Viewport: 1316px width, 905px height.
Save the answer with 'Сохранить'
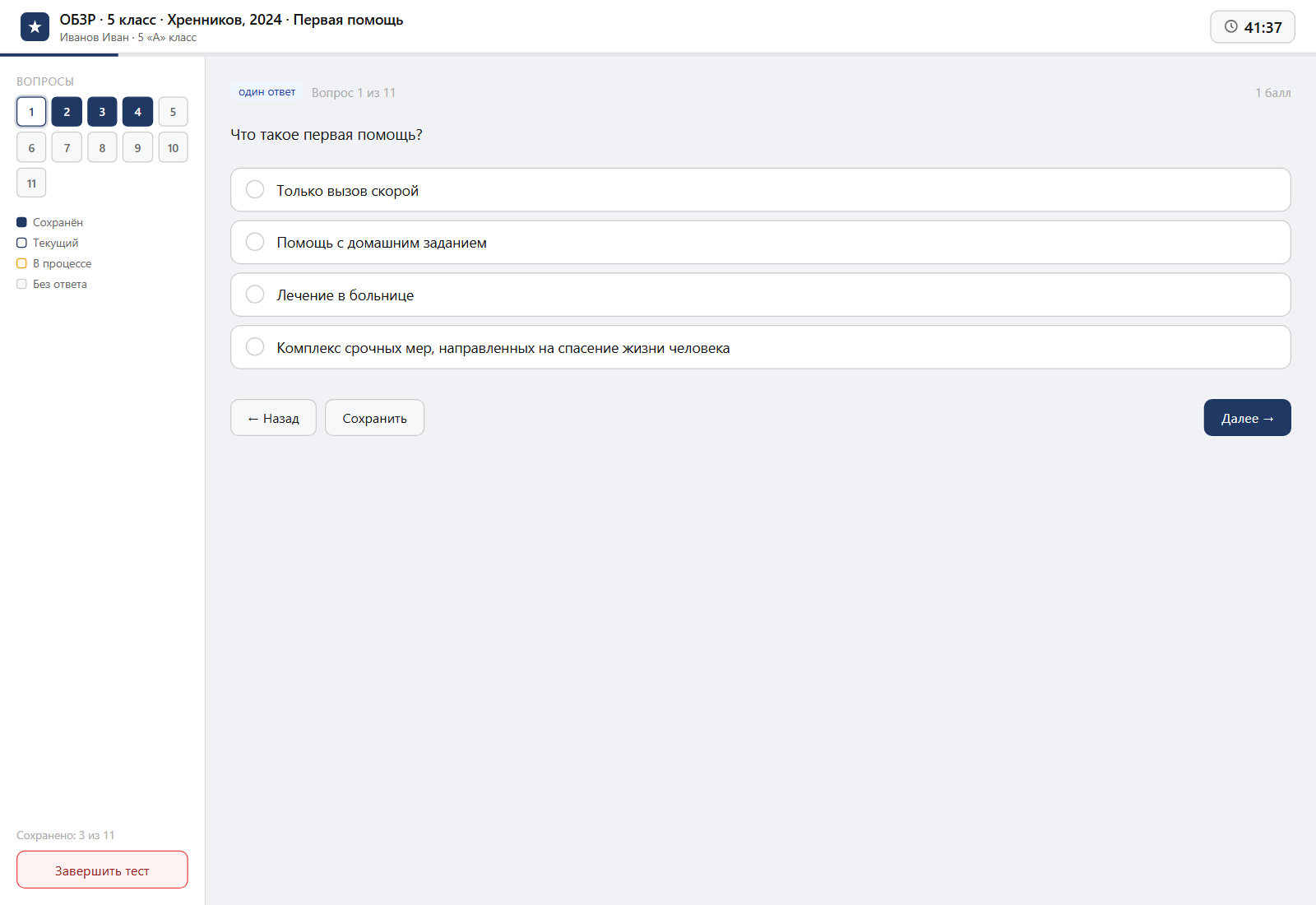[x=374, y=418]
